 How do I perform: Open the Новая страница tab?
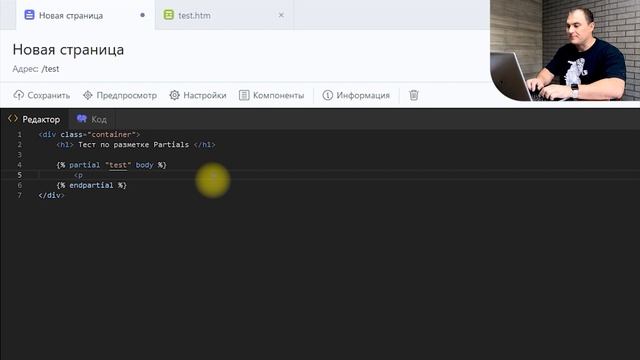(85, 15)
